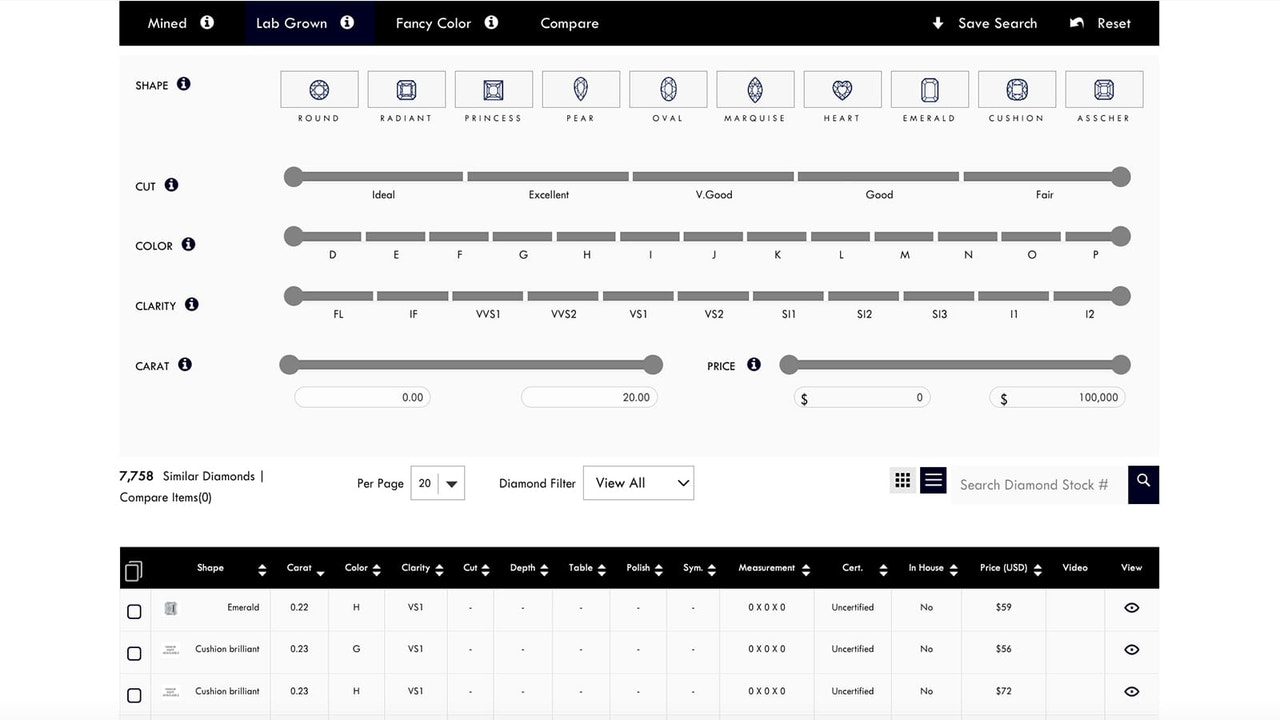Click the Search Diamond Stock # field
The image size is (1280, 720).
click(1038, 485)
